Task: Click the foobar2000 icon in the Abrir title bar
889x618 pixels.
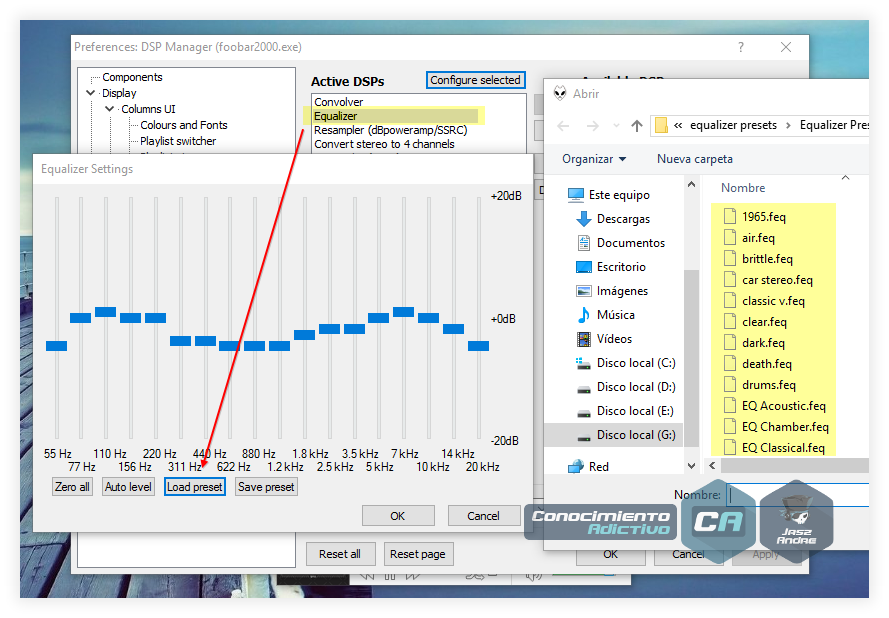Action: (559, 93)
